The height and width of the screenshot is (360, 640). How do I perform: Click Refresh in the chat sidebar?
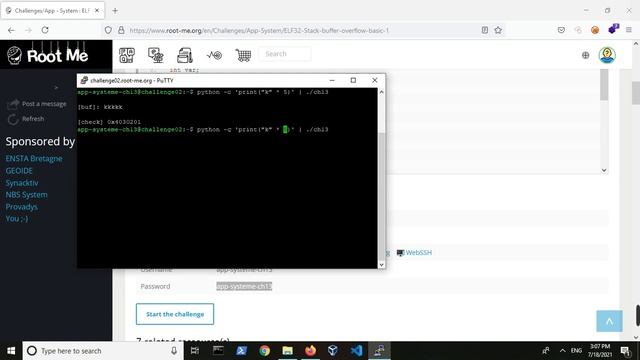coord(26,119)
